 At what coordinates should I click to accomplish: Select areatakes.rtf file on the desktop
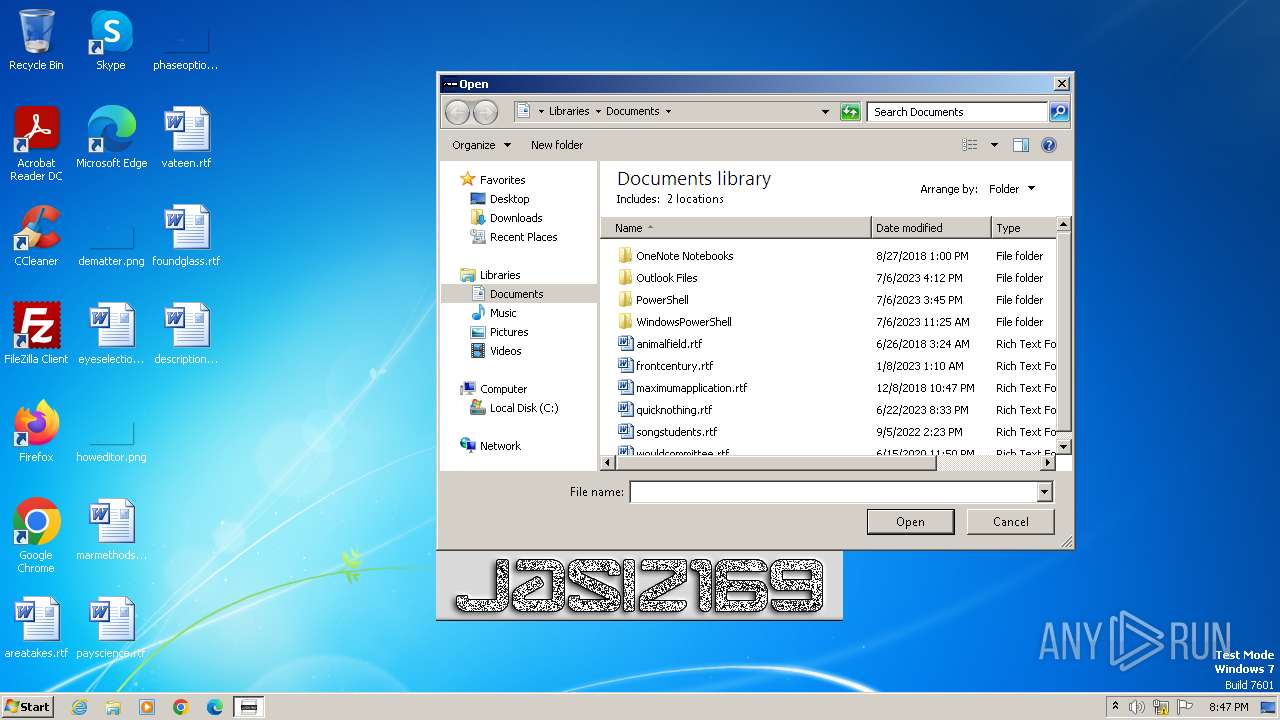(x=36, y=628)
